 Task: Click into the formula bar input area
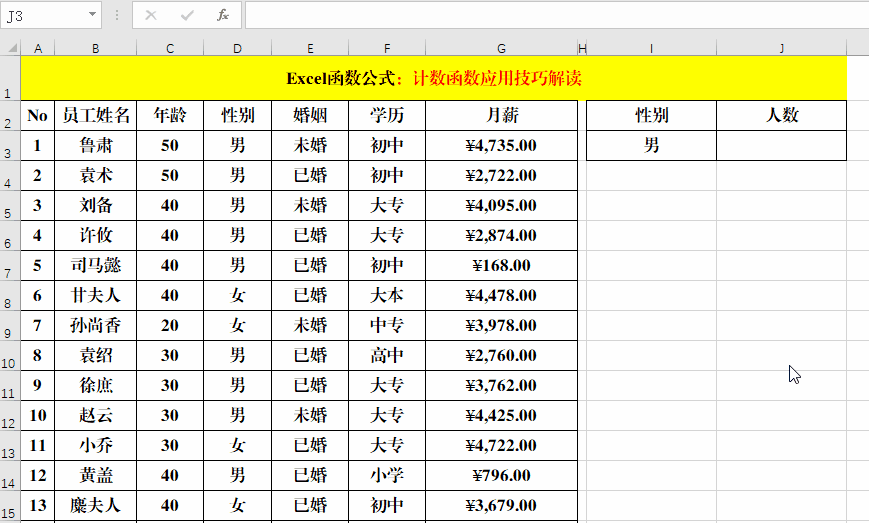tap(550, 15)
